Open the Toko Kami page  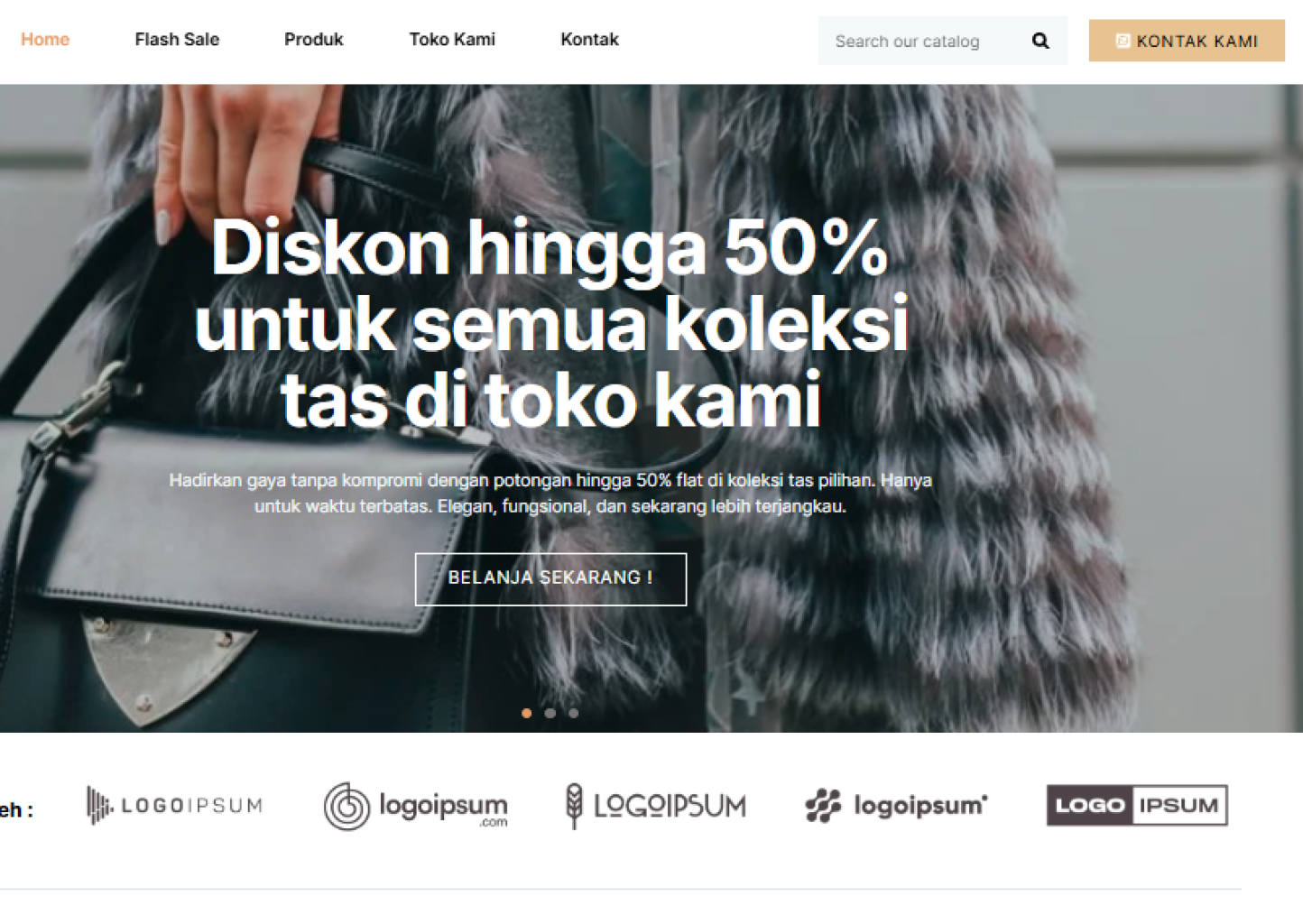point(452,40)
